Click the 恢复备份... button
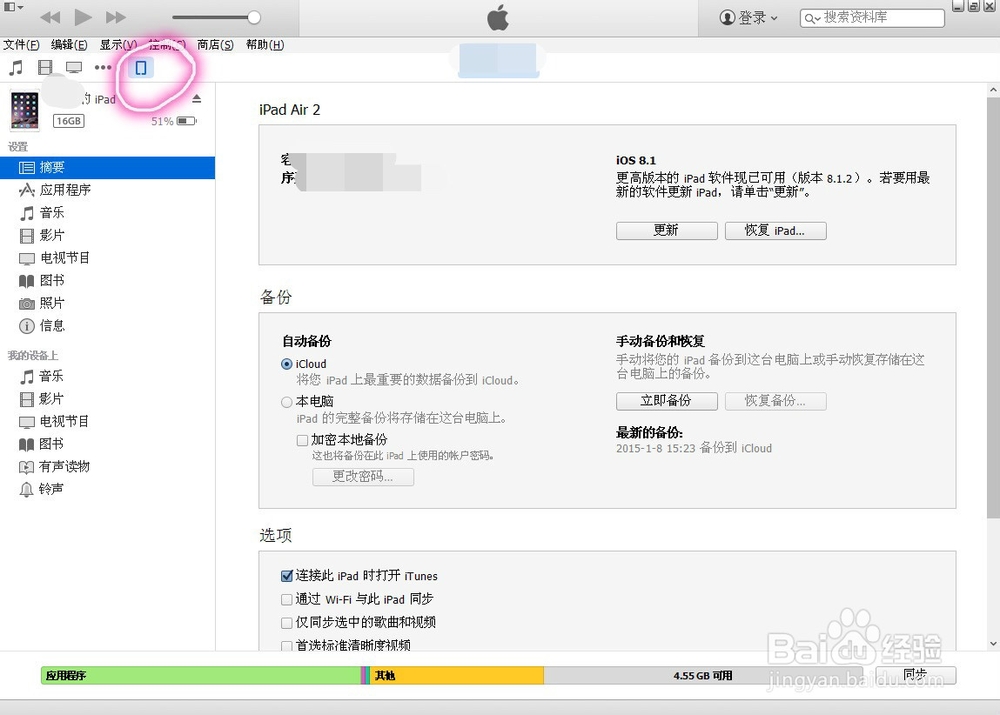Screen dimensions: 1000x715 [x=776, y=401]
